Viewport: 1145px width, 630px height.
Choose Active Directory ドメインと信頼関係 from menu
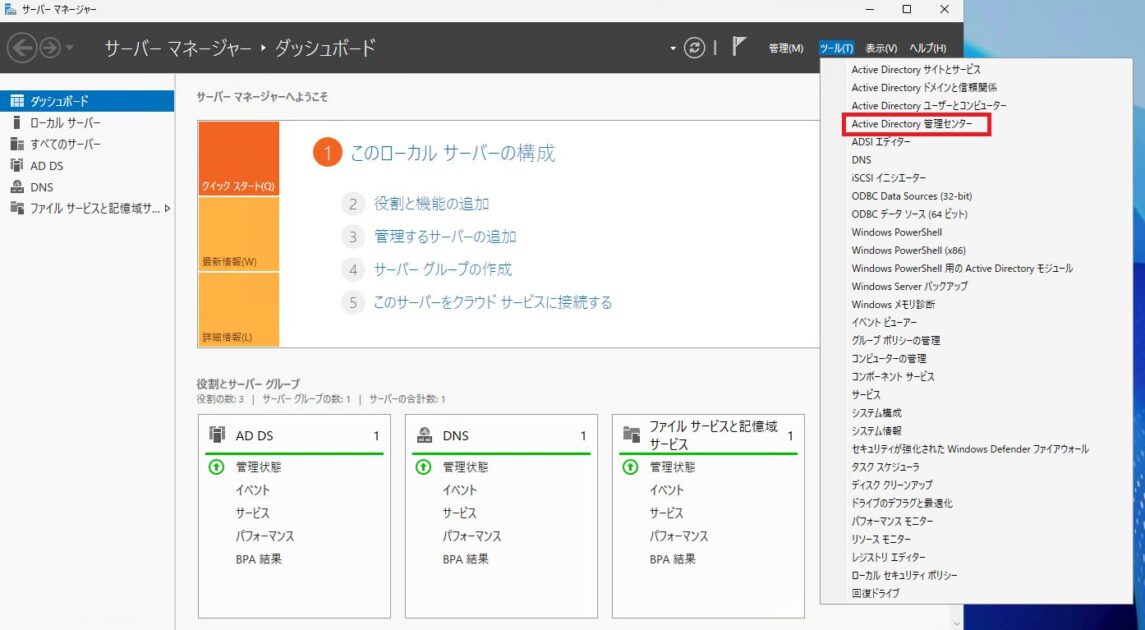click(924, 88)
